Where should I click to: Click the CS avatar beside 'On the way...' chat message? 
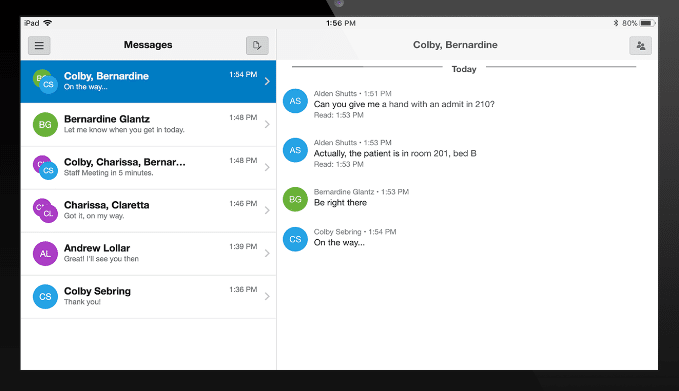click(x=295, y=239)
